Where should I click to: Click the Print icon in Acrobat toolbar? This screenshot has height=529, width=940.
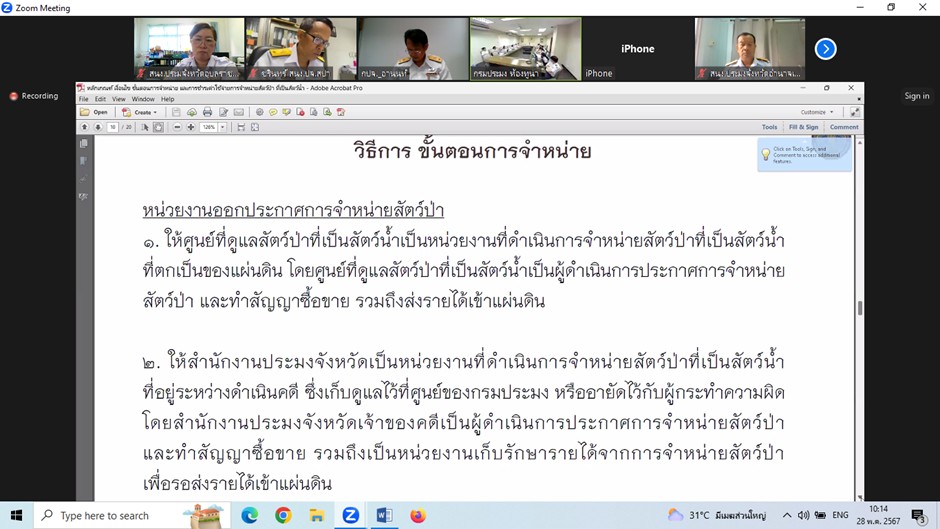pyautogui.click(x=207, y=113)
